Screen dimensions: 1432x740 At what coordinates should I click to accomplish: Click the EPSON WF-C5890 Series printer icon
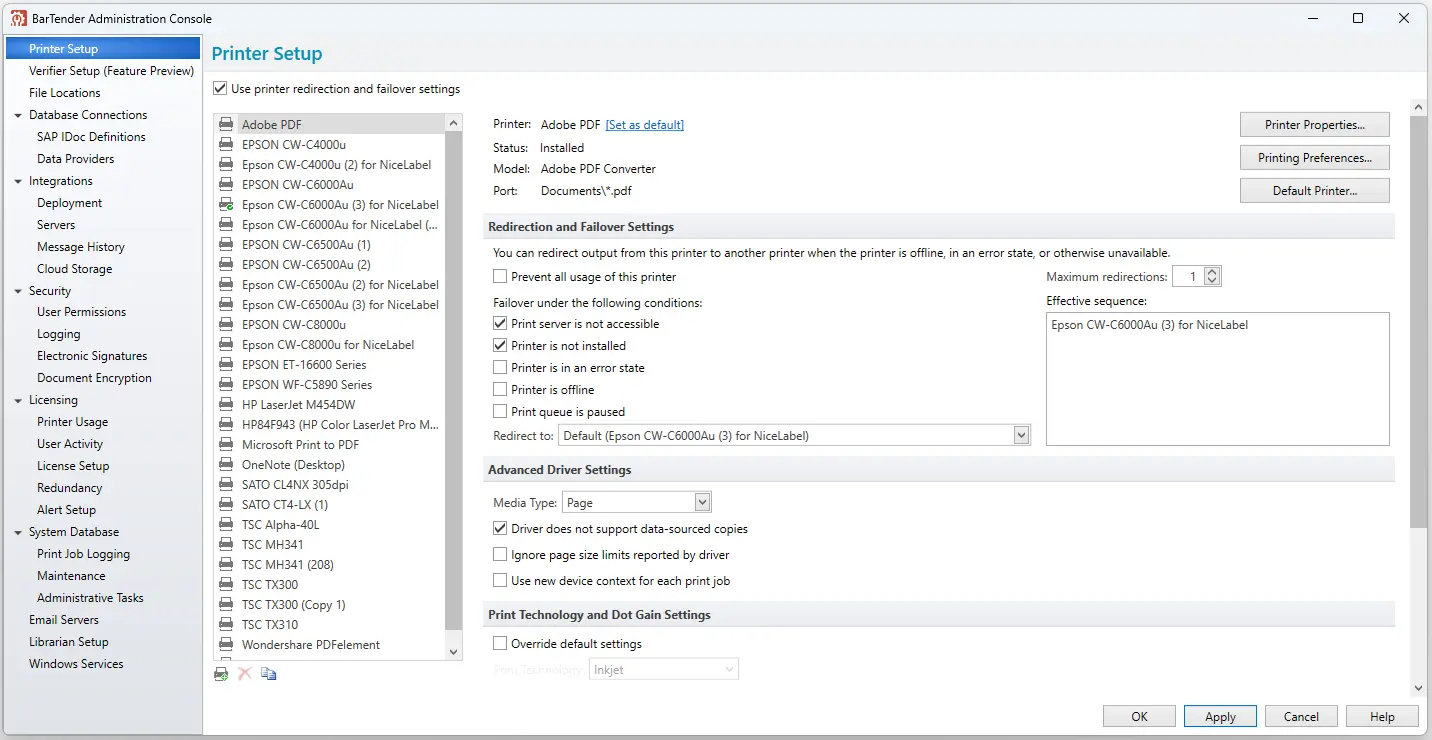coord(226,385)
